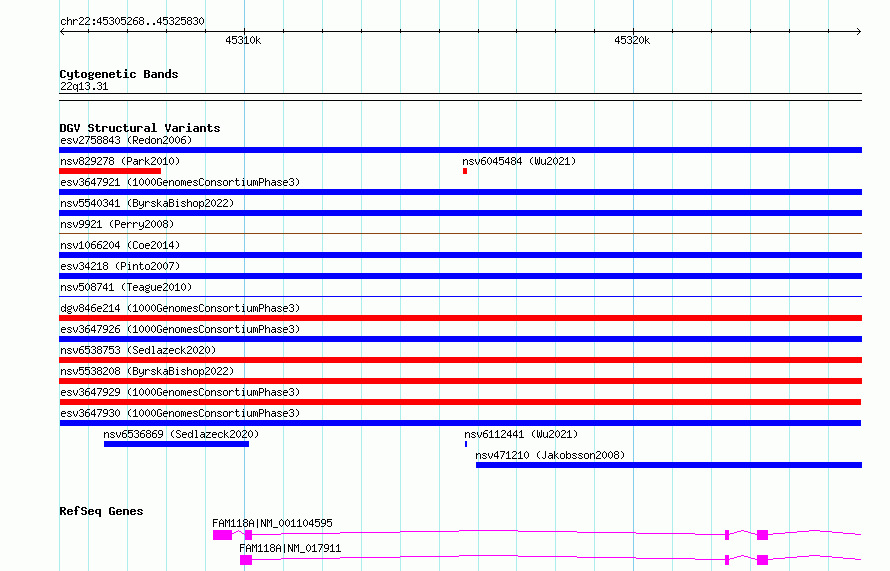This screenshot has width=890, height=571.
Task: Select the thin blue nsv508741 line
Action: point(460,296)
